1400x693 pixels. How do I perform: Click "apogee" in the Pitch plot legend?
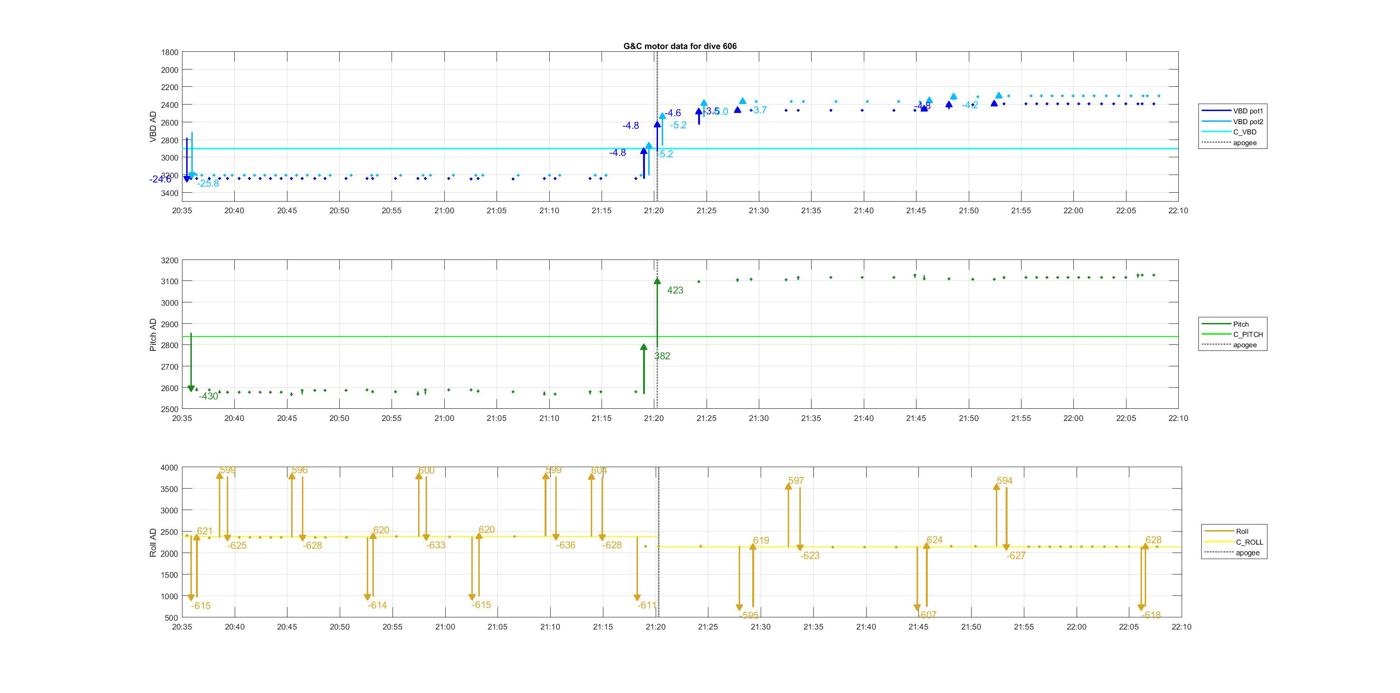[x=1246, y=346]
